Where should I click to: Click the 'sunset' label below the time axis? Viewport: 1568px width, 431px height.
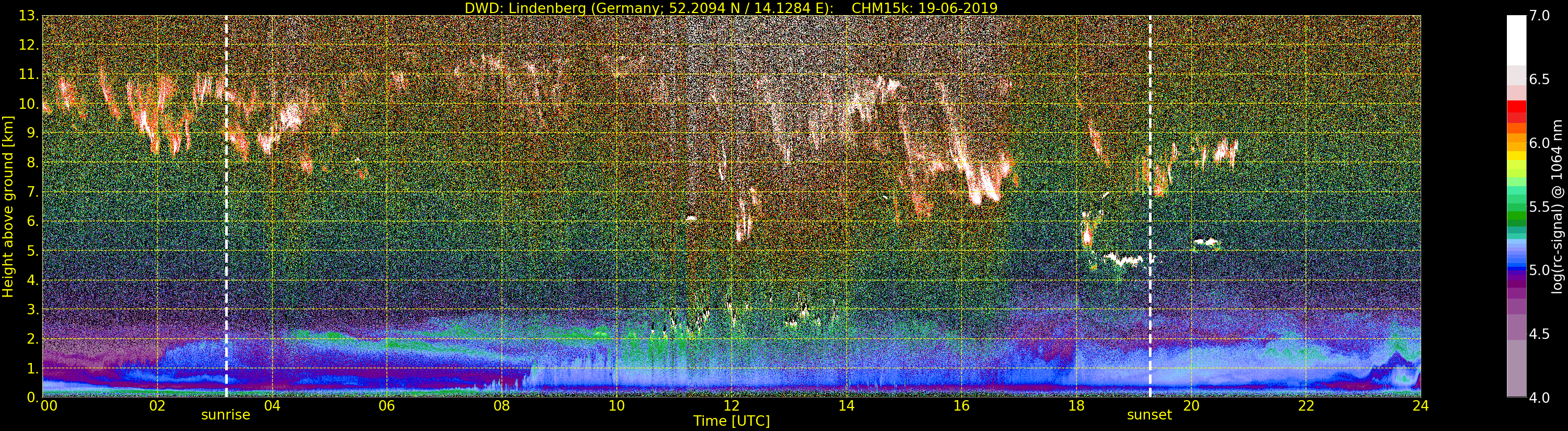click(1149, 415)
